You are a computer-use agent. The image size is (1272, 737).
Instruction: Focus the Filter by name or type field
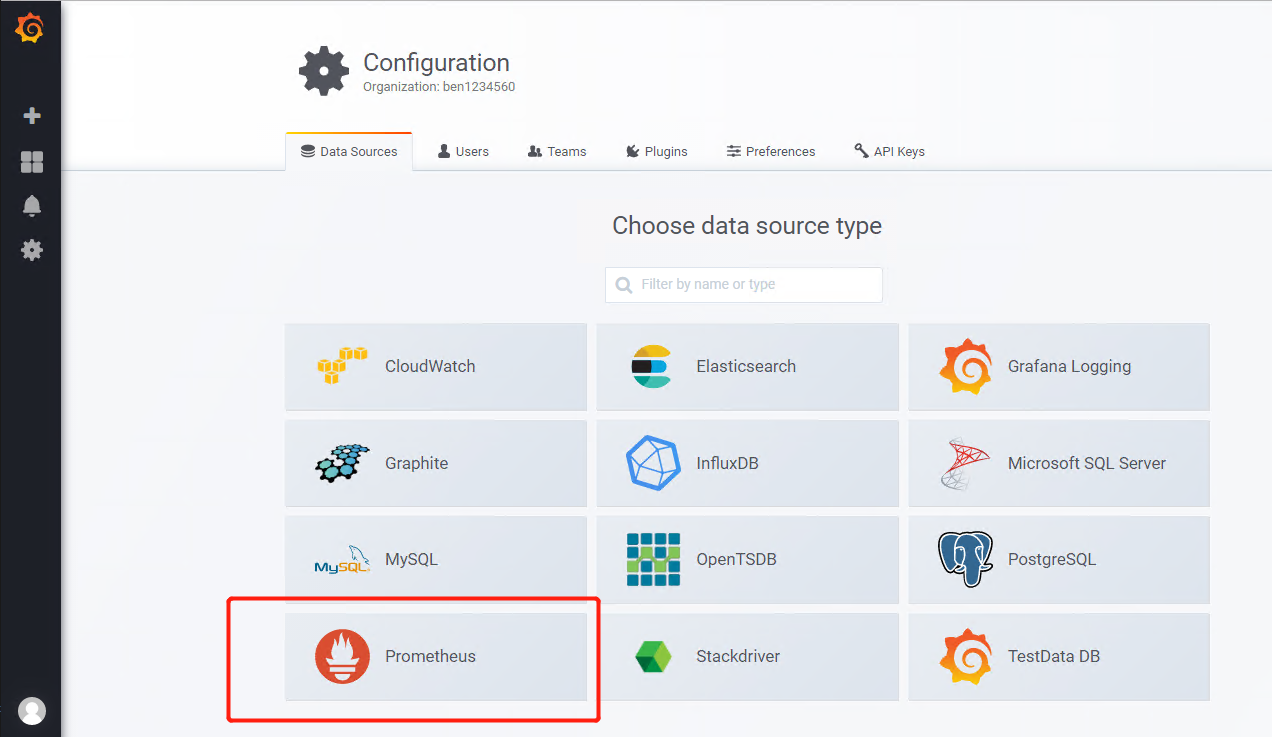pyautogui.click(x=744, y=285)
